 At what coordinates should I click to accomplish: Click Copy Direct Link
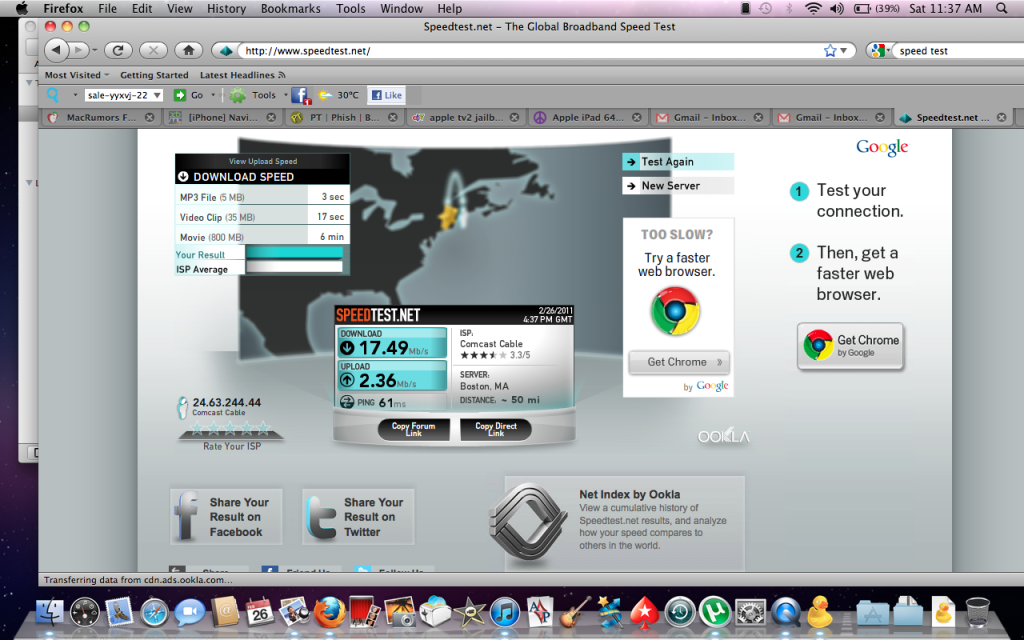point(496,429)
